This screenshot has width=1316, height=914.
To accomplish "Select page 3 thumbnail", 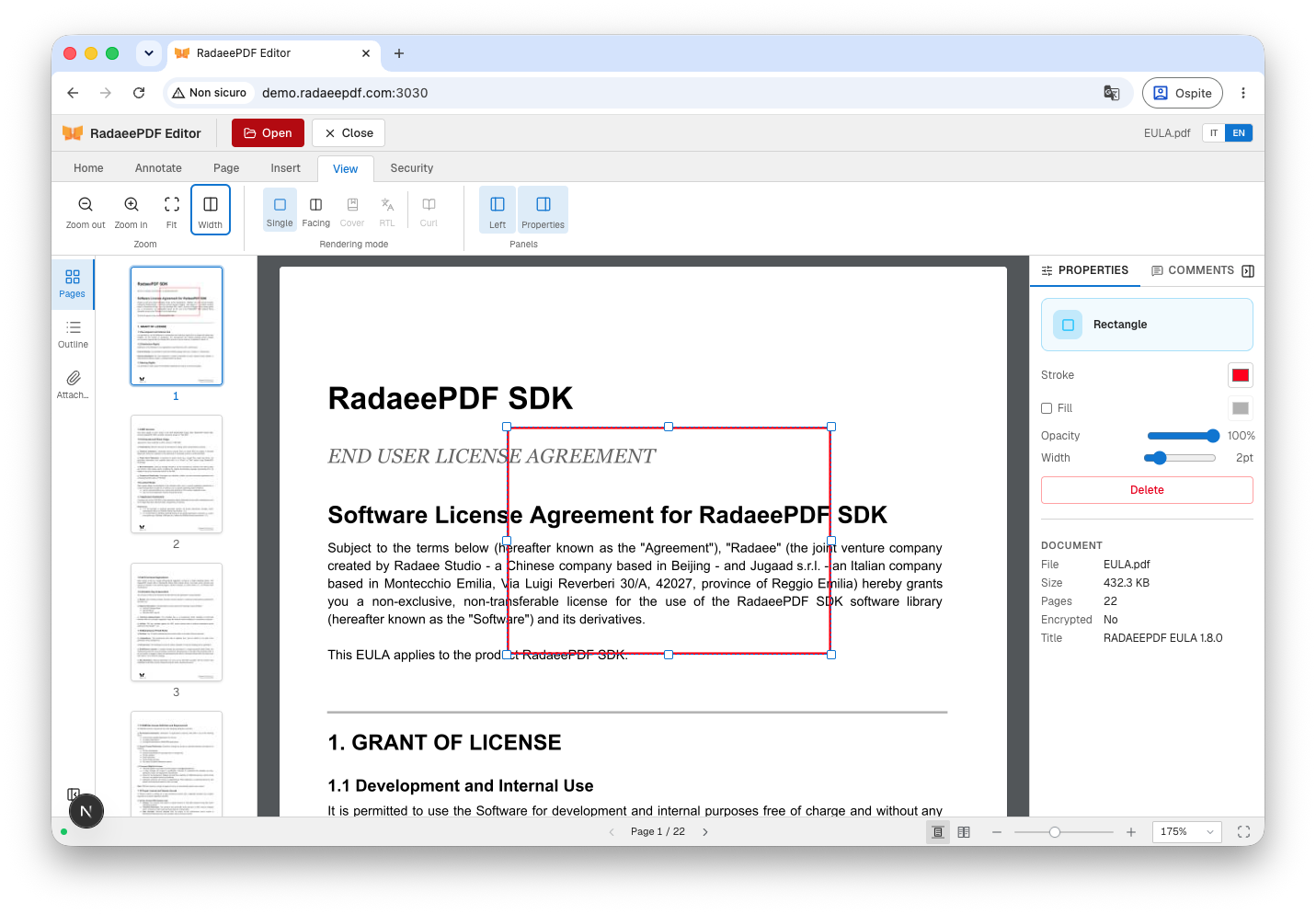I will (x=177, y=623).
